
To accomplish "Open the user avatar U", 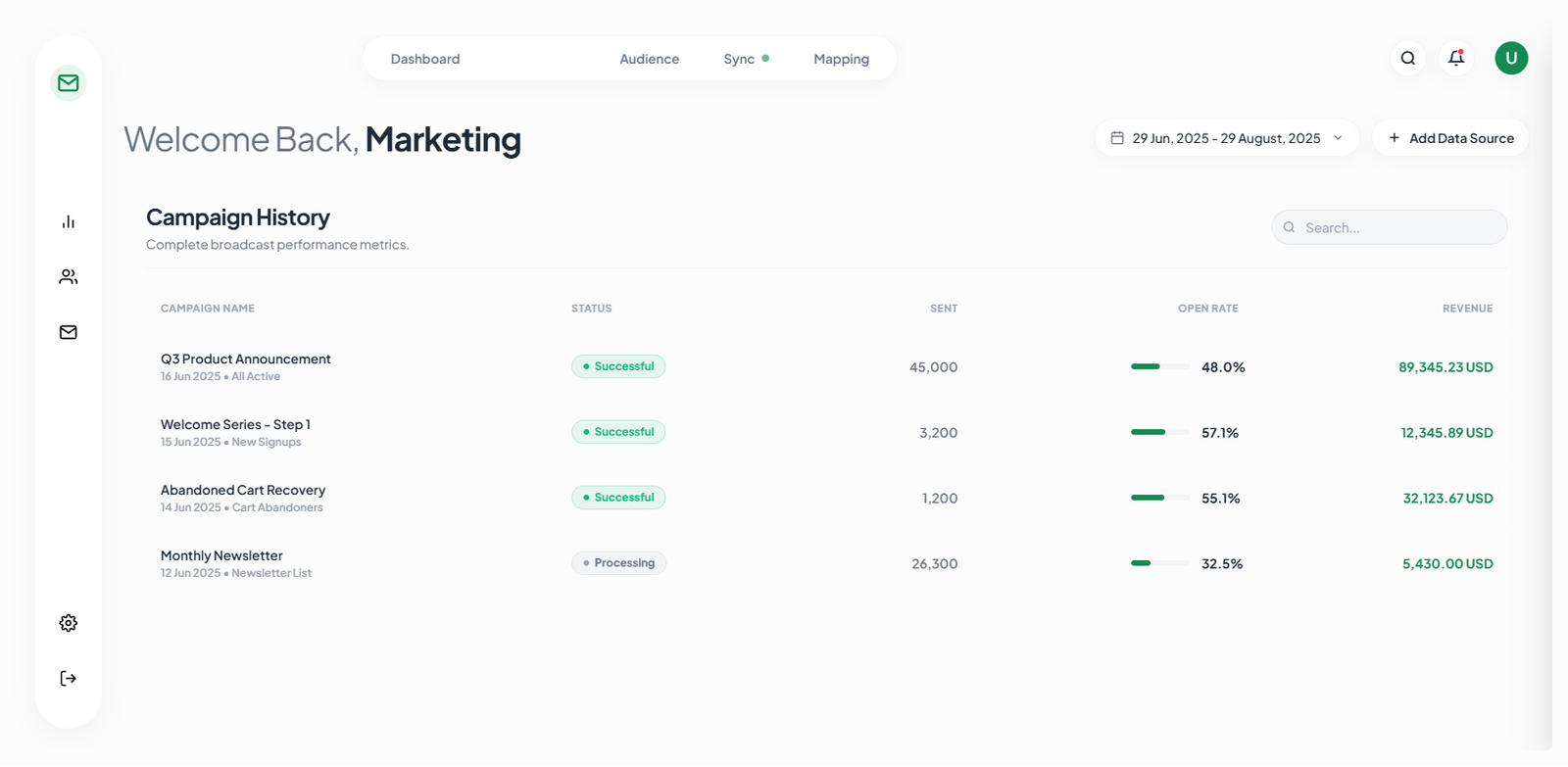I will pos(1511,58).
